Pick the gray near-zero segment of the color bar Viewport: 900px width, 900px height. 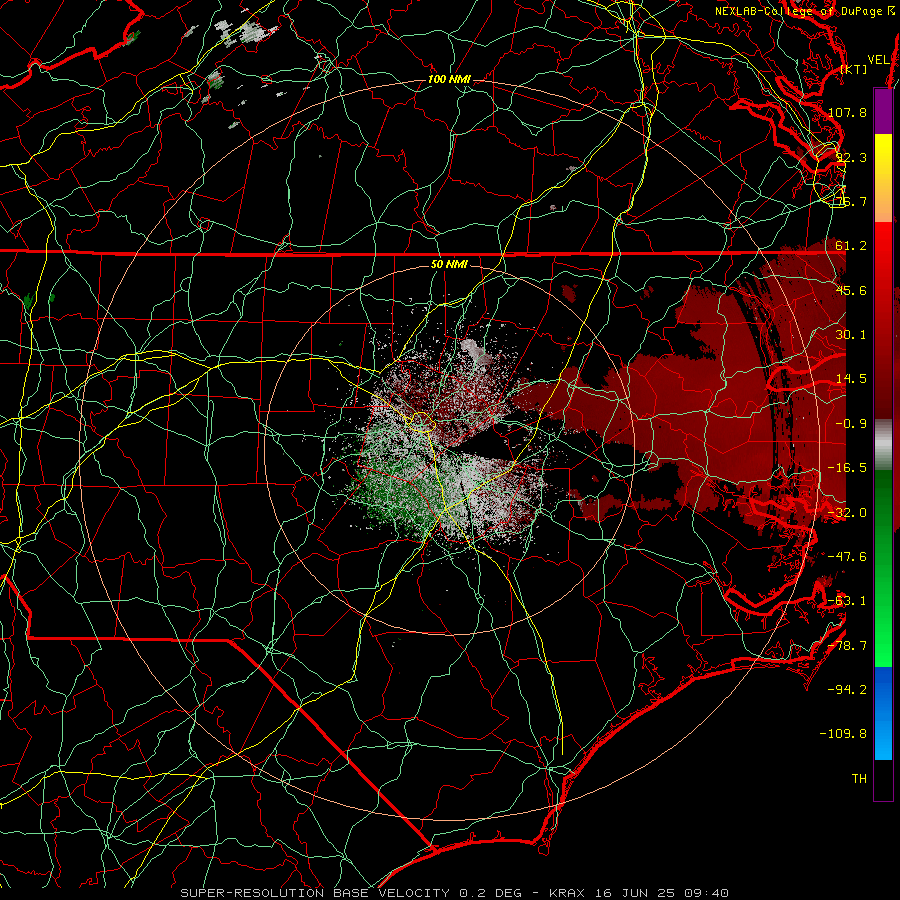coord(883,443)
